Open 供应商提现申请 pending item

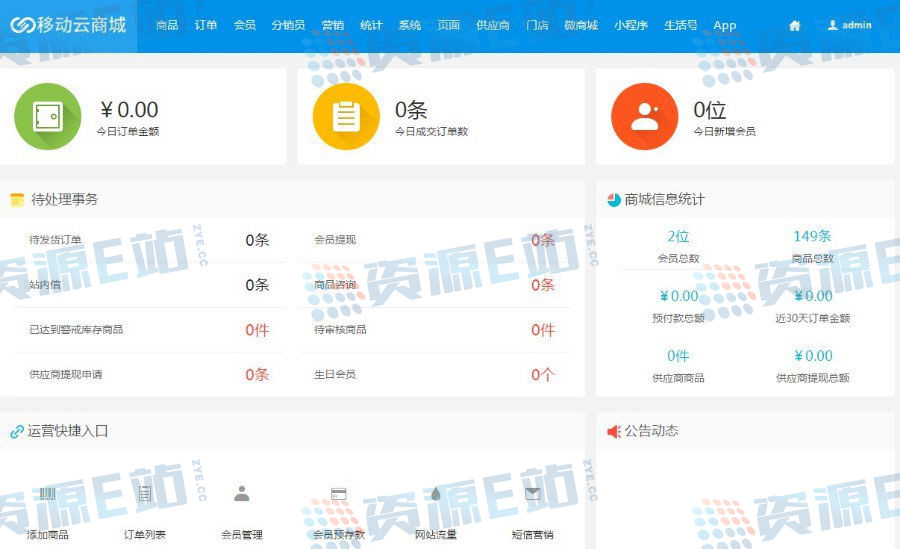[66, 374]
